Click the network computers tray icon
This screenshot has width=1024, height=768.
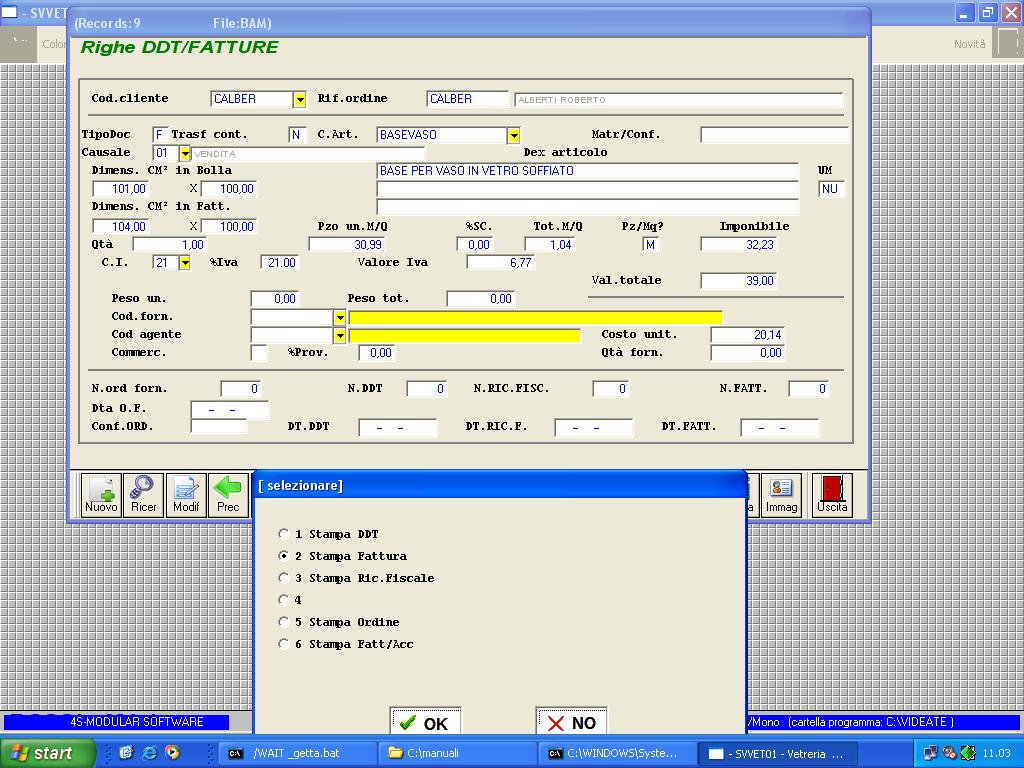click(930, 753)
